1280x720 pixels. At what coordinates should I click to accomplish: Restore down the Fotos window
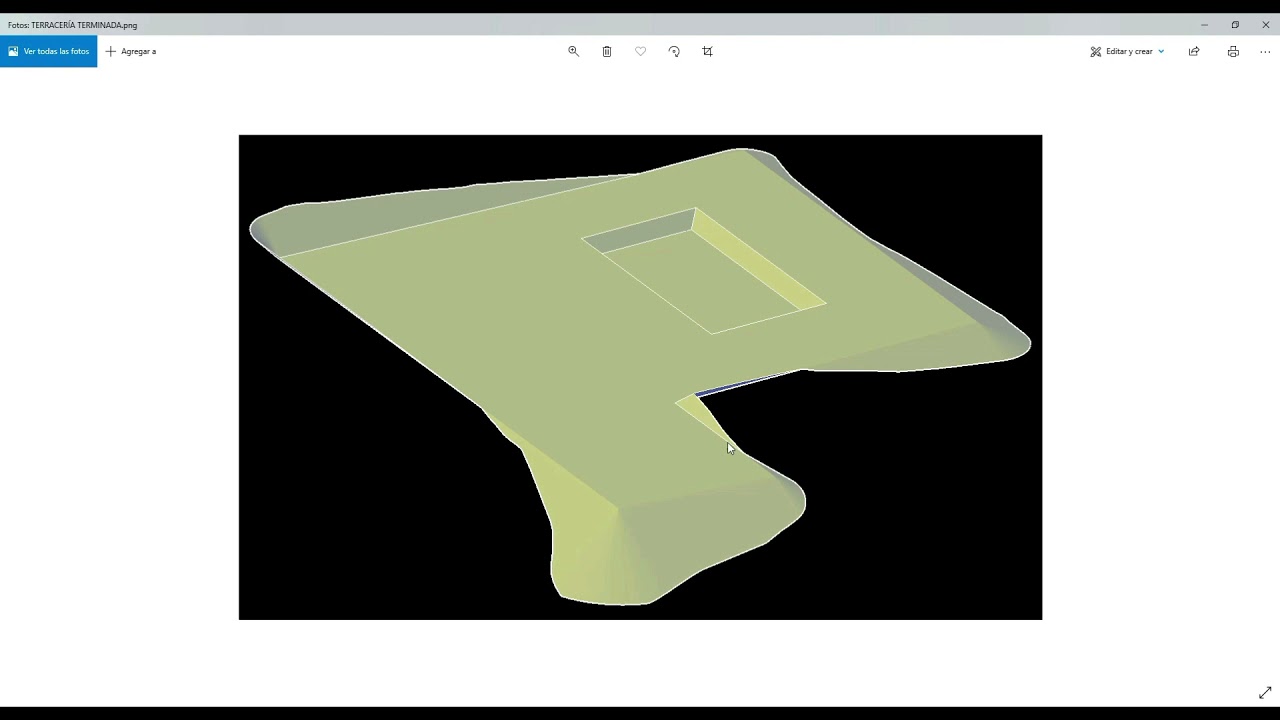point(1235,25)
